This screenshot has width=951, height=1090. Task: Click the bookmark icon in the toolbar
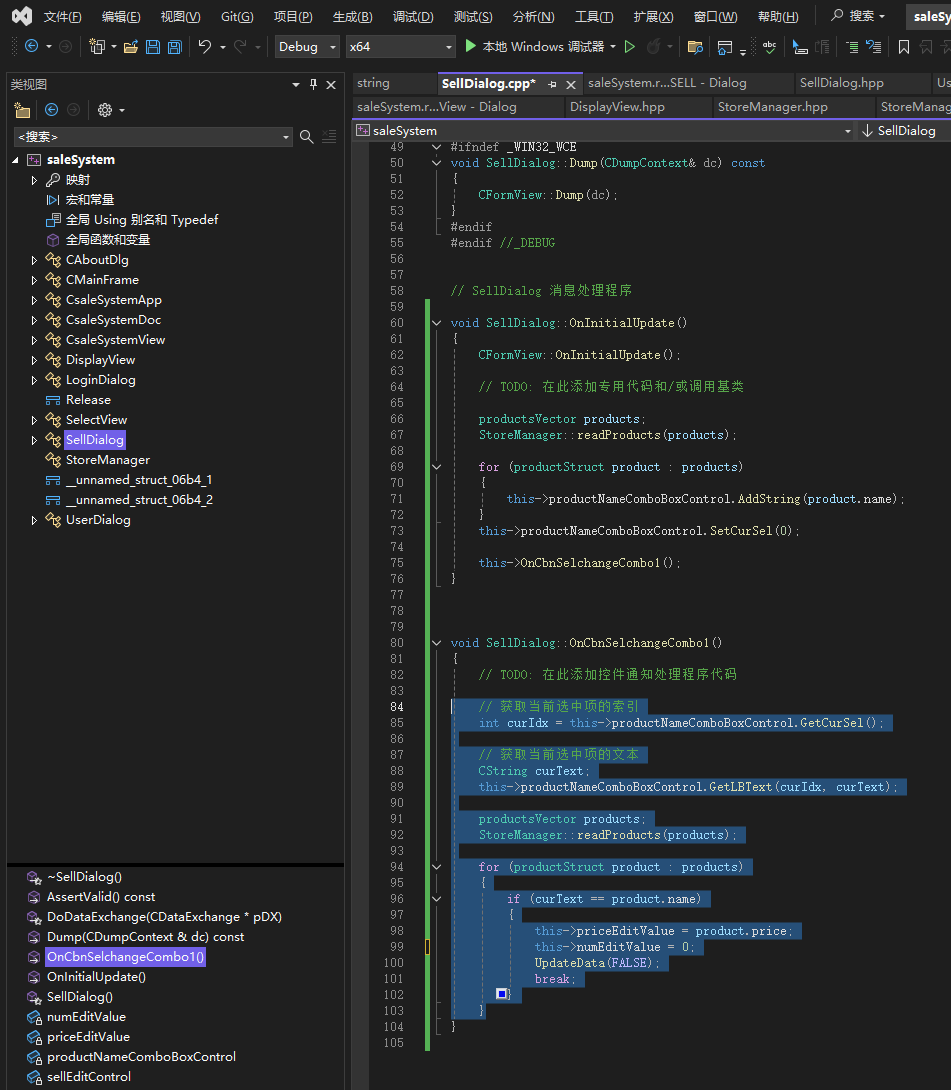[x=904, y=47]
